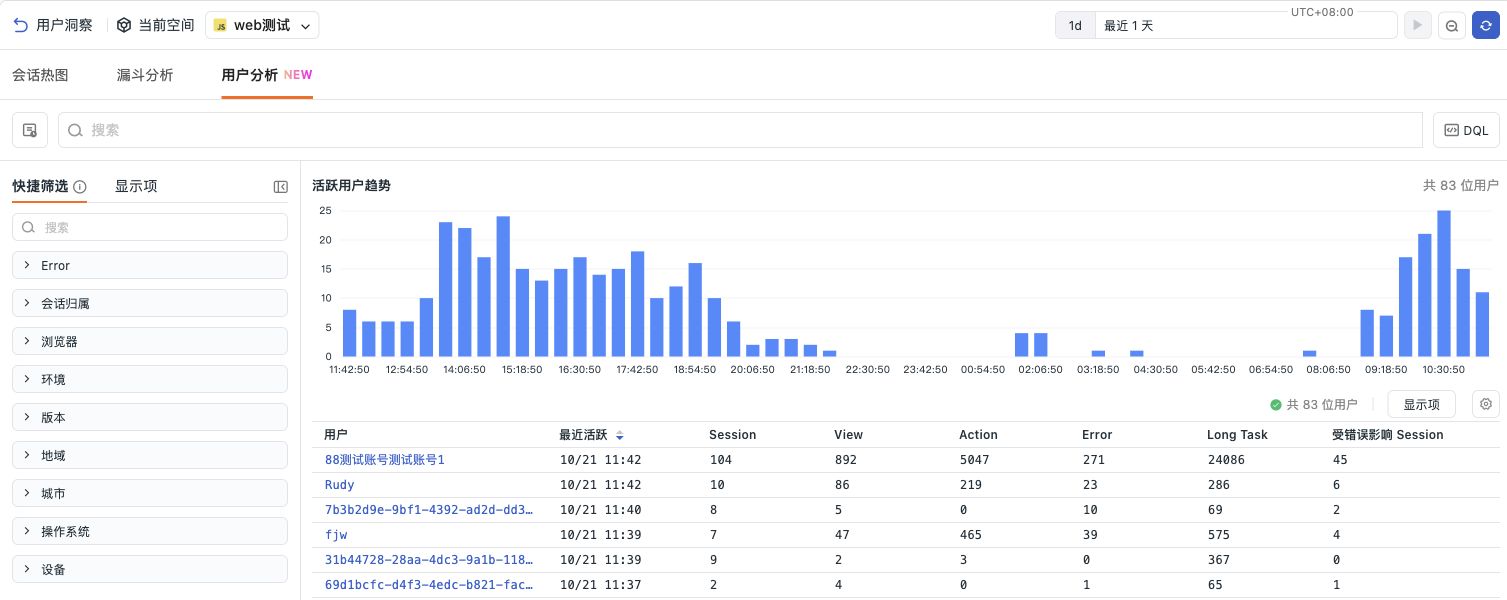Click the Long Task column header
1507x600 pixels.
[1237, 435]
